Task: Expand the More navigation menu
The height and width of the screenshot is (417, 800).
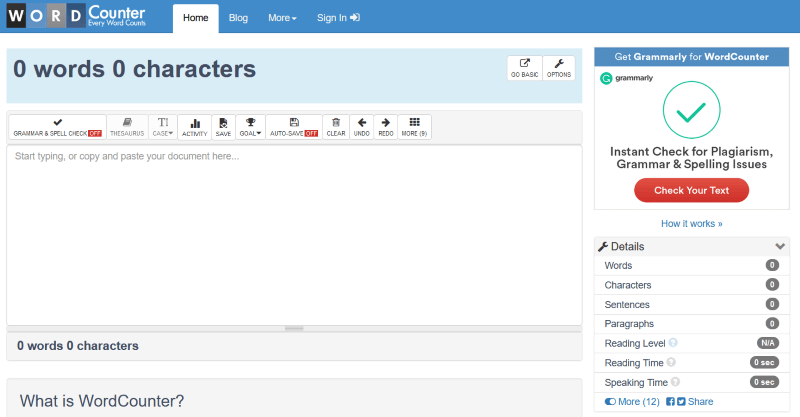Action: [x=282, y=18]
